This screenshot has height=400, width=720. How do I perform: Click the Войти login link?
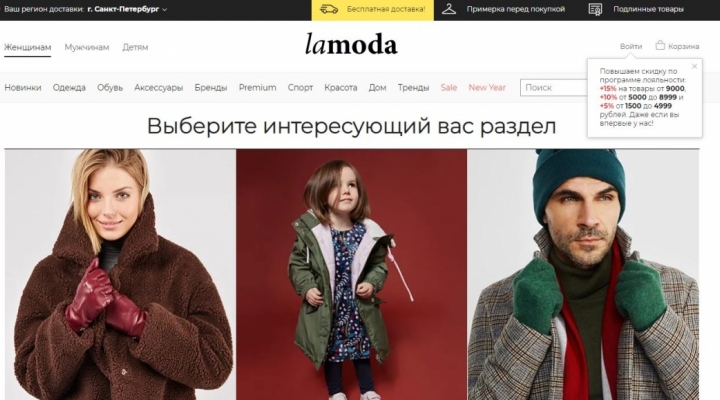point(631,46)
